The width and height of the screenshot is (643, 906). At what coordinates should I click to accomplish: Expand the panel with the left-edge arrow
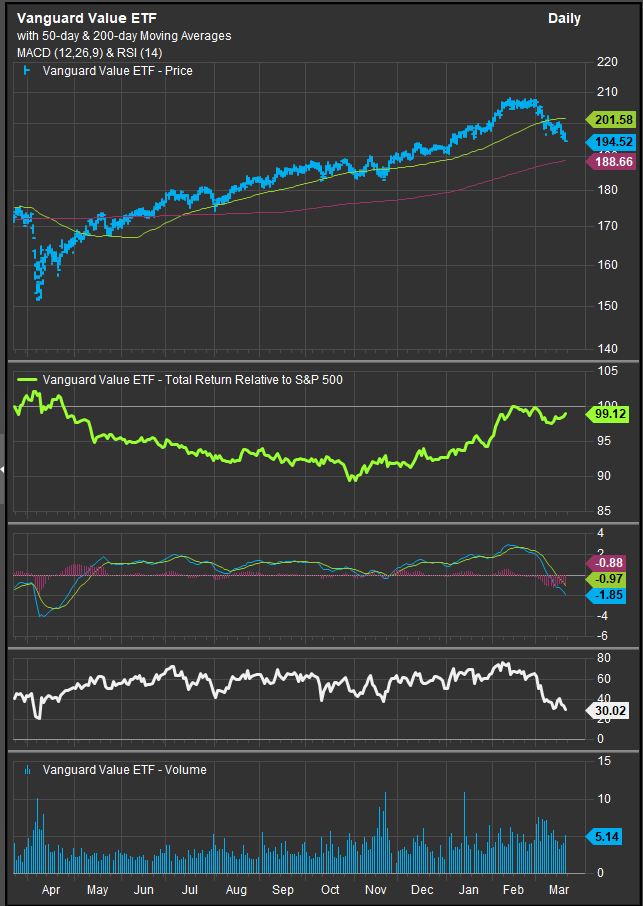click(x=3, y=468)
